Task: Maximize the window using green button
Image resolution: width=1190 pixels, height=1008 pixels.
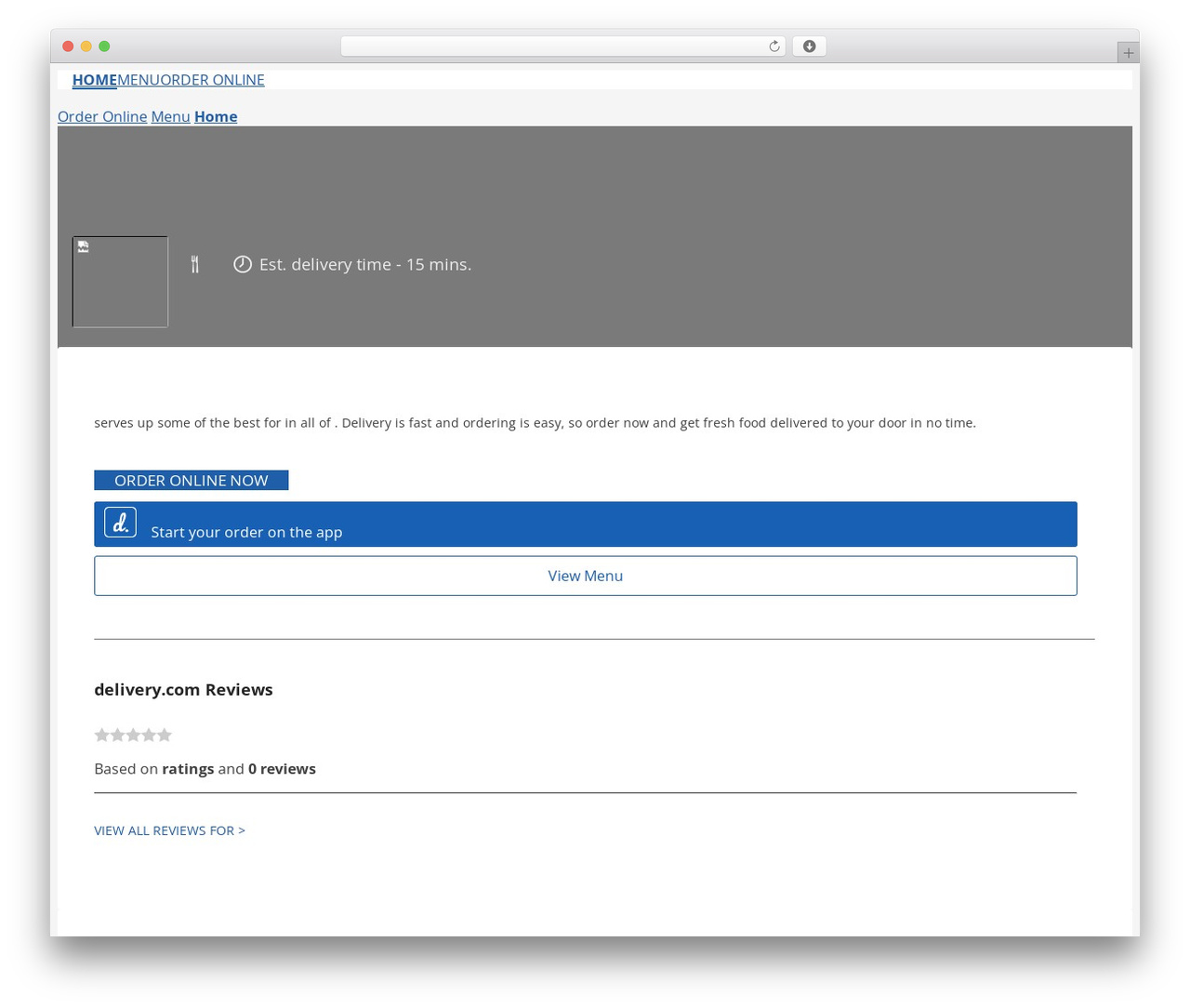Action: [x=104, y=46]
